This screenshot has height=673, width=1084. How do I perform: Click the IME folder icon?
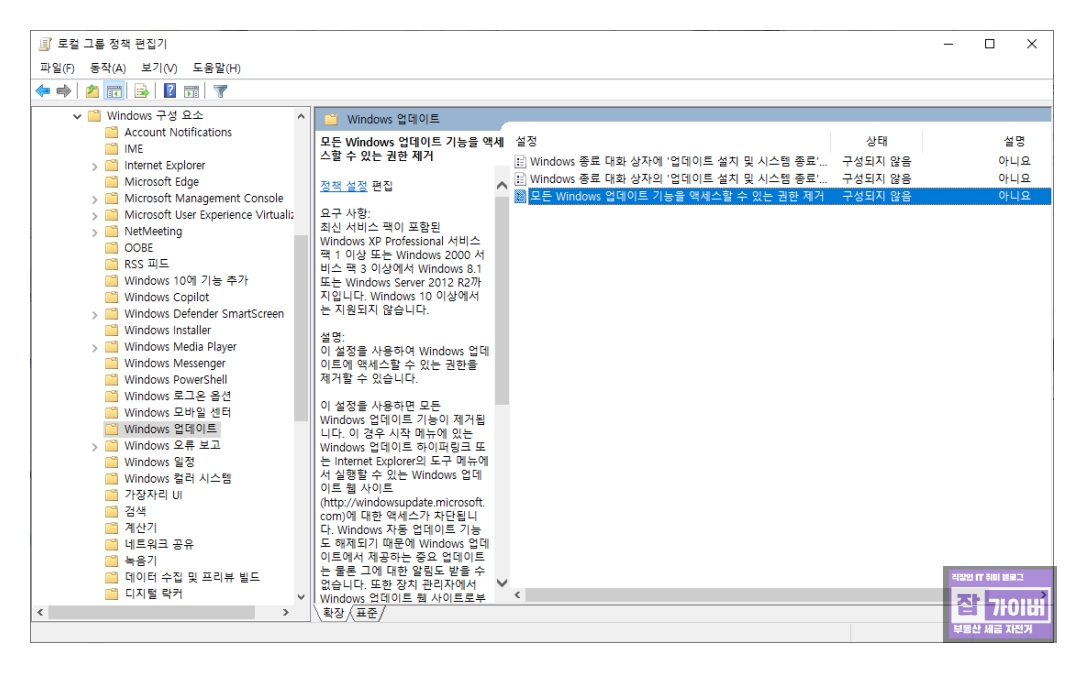(111, 149)
